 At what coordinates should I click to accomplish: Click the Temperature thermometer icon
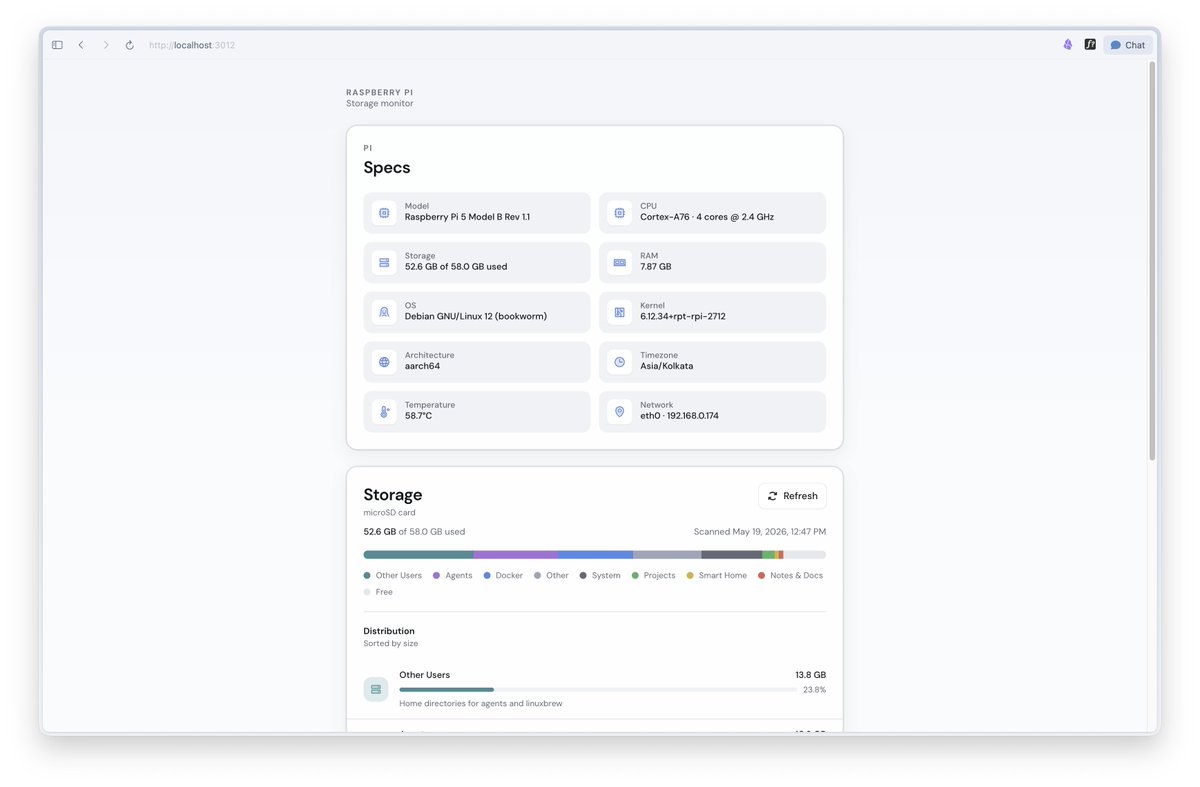coord(384,411)
